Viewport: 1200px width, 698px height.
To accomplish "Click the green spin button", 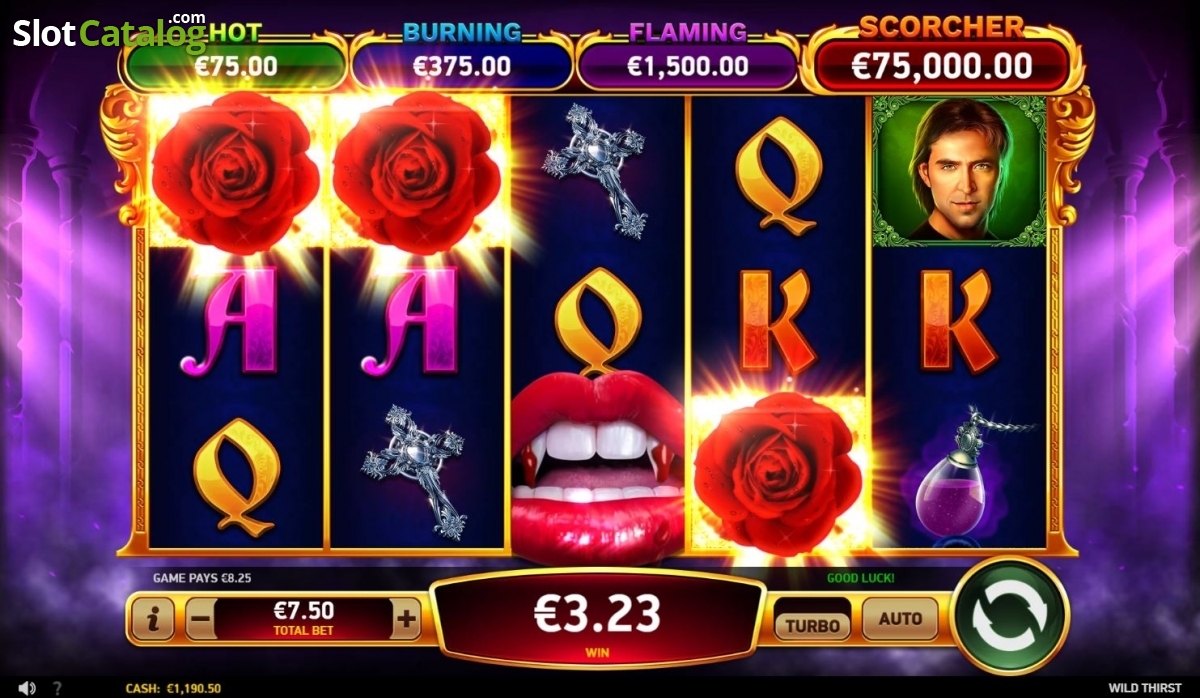I will click(x=1010, y=618).
